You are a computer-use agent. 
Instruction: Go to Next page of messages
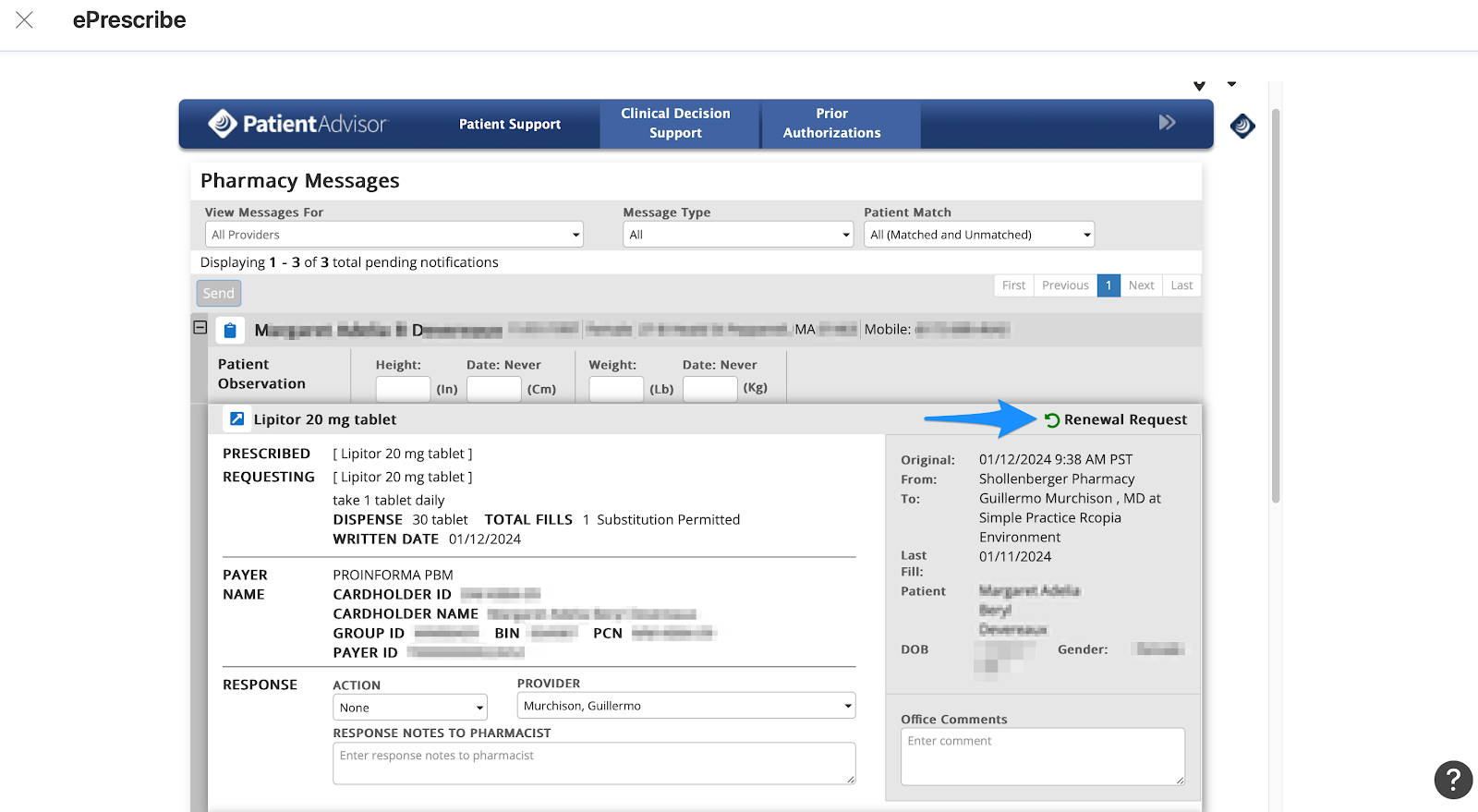pos(1141,285)
